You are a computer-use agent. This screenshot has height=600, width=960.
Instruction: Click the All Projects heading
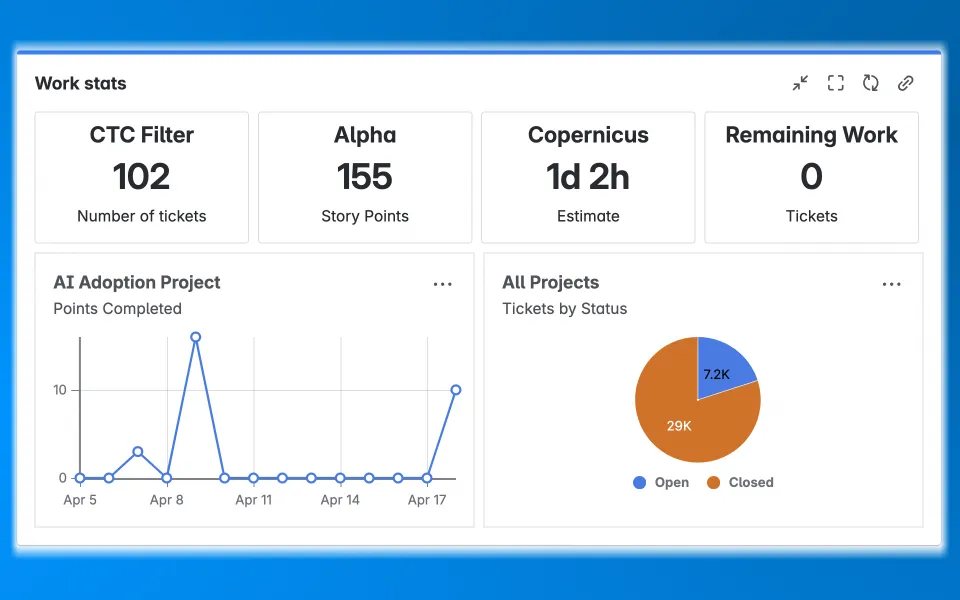coord(550,282)
